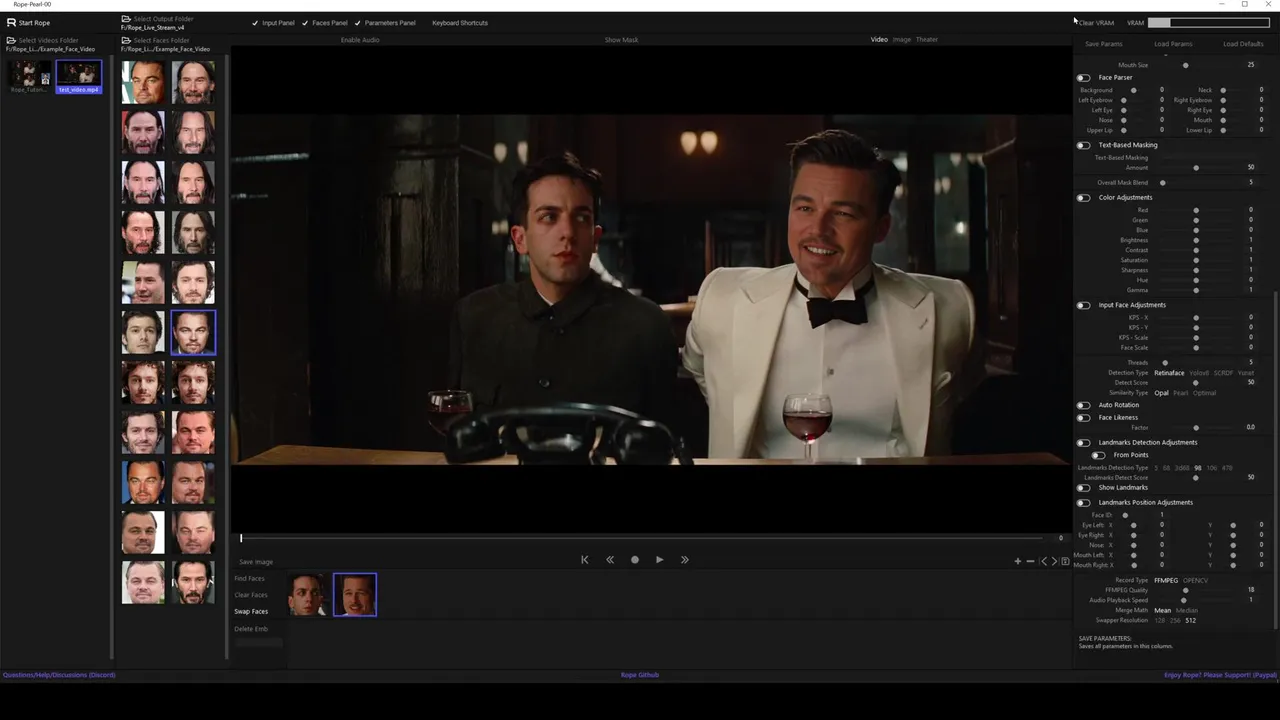Open Select Videos Folder
This screenshot has width=1280, height=720.
(42, 41)
